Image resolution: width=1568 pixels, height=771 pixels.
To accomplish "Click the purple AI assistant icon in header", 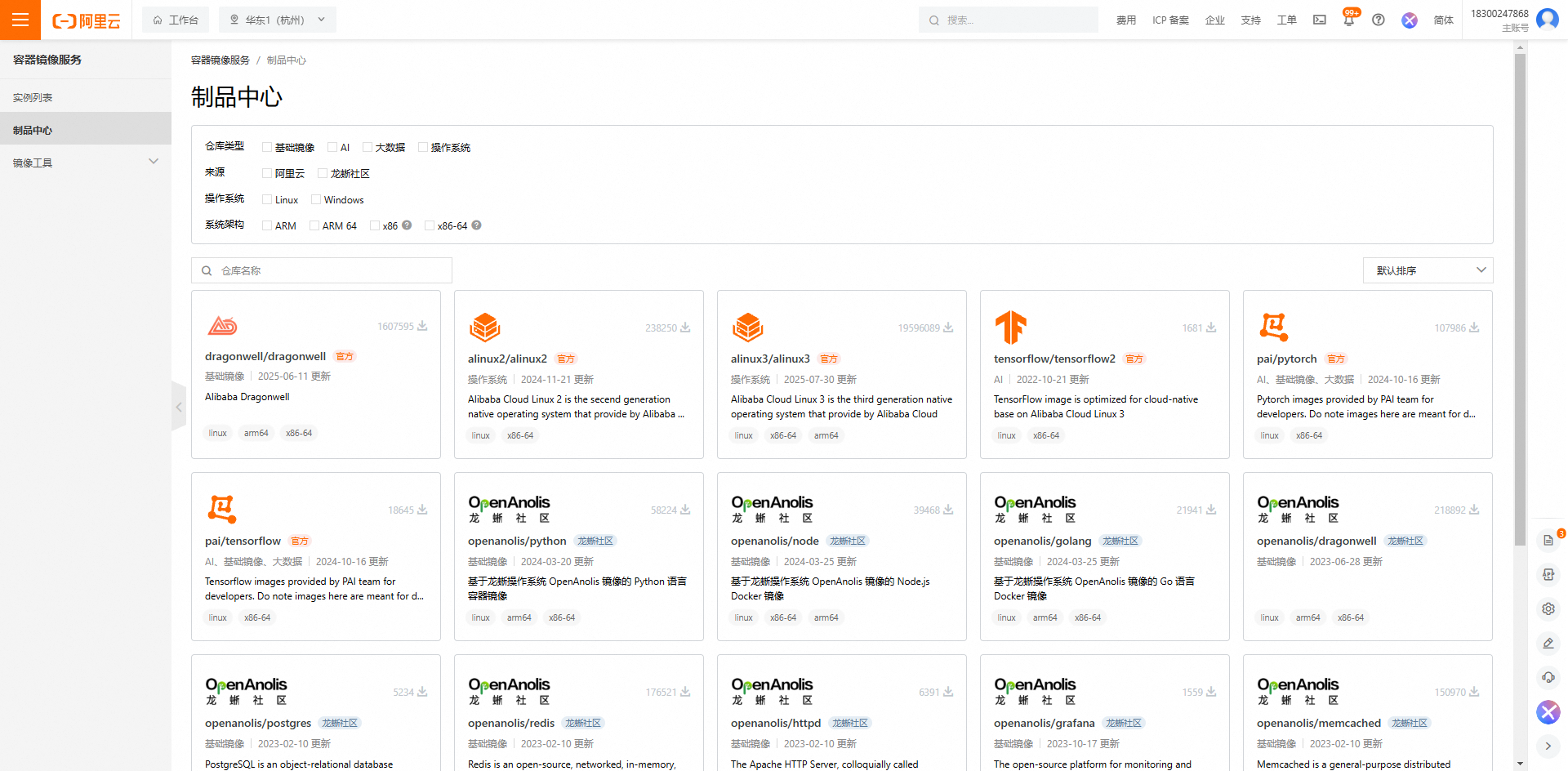I will click(1410, 20).
